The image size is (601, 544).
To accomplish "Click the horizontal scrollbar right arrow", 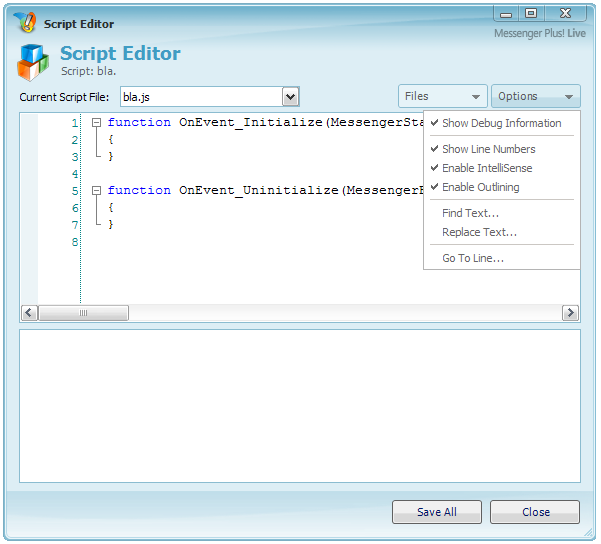I will [x=570, y=313].
